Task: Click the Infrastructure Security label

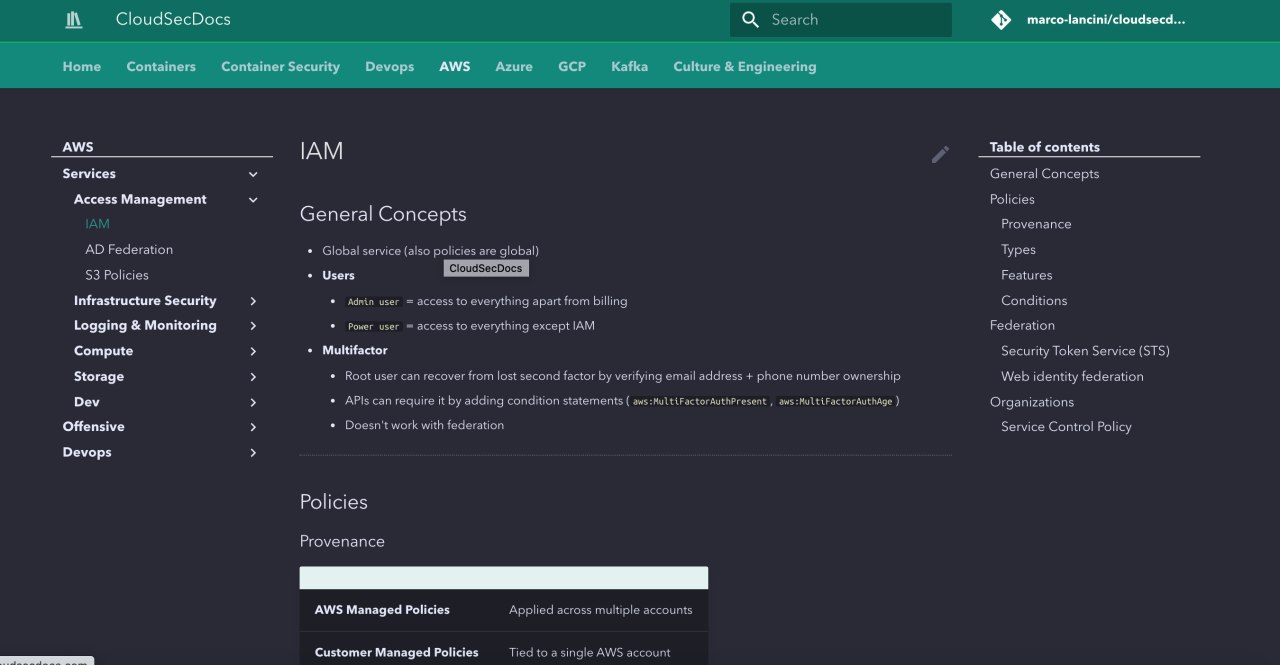Action: coord(145,300)
